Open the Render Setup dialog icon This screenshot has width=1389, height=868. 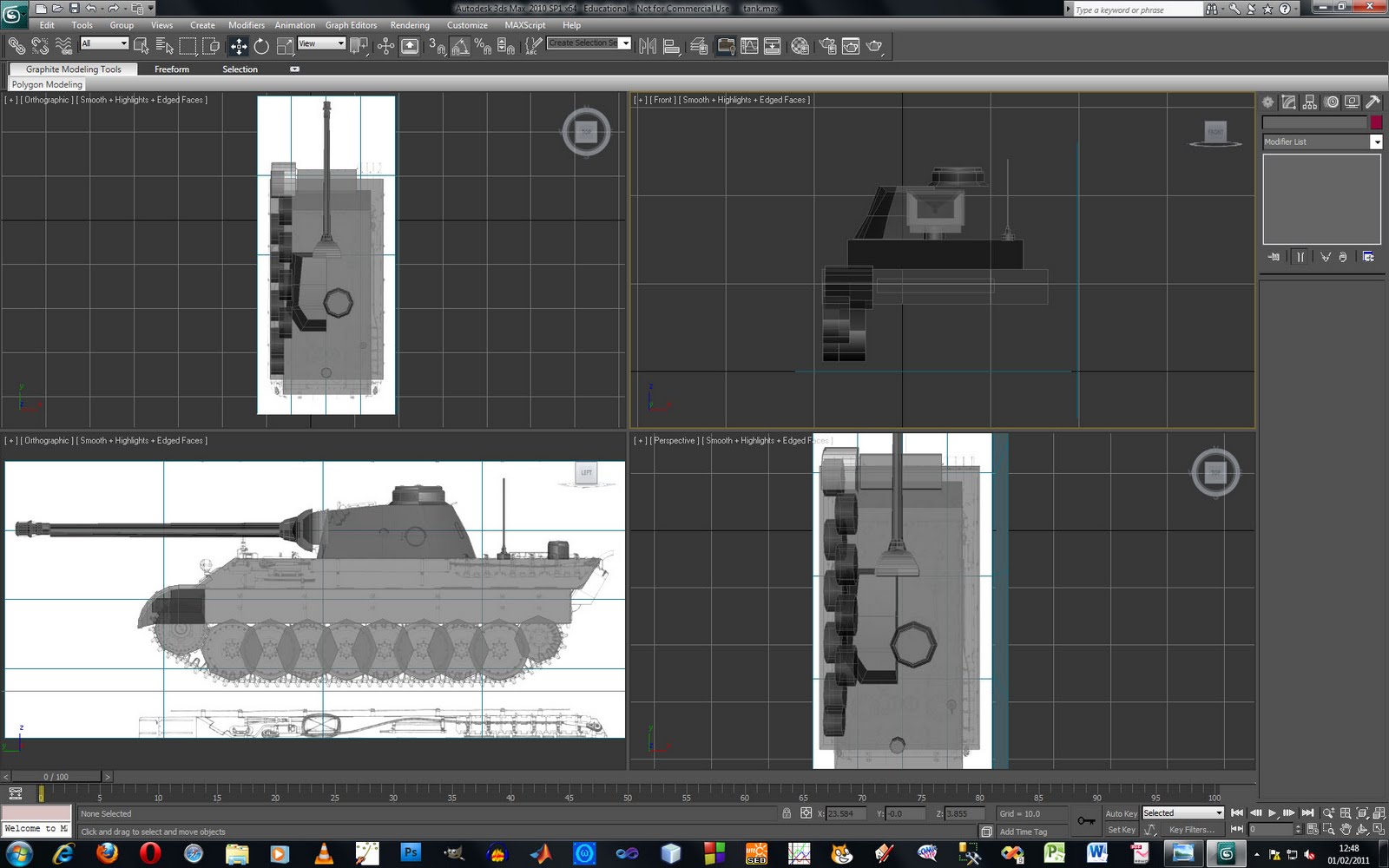[826, 46]
